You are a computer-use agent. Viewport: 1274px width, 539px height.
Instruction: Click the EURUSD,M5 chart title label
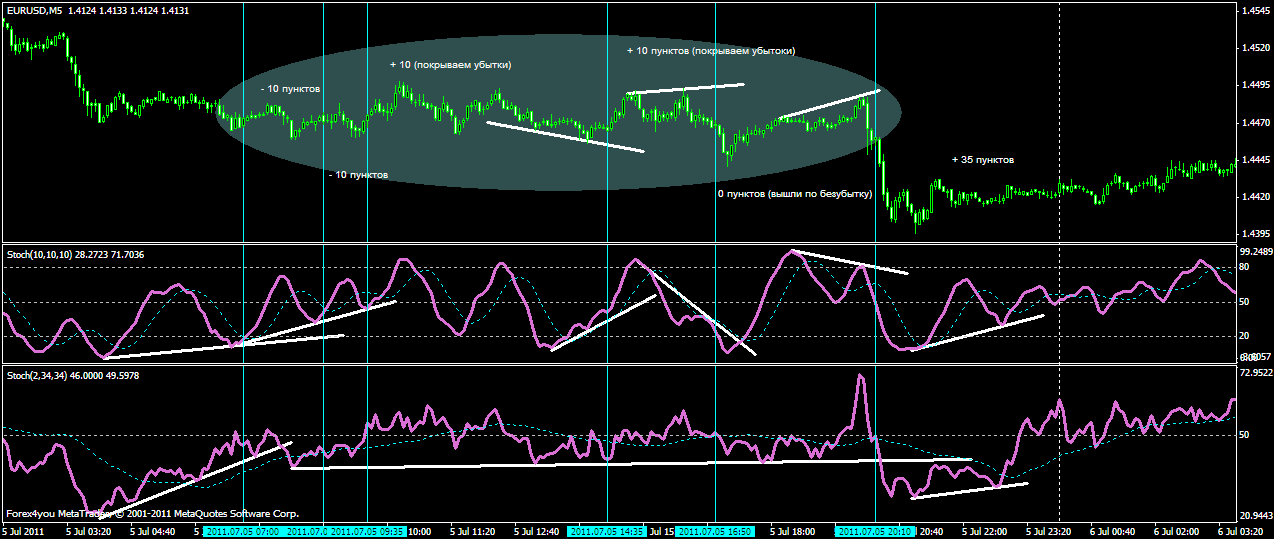click(33, 10)
